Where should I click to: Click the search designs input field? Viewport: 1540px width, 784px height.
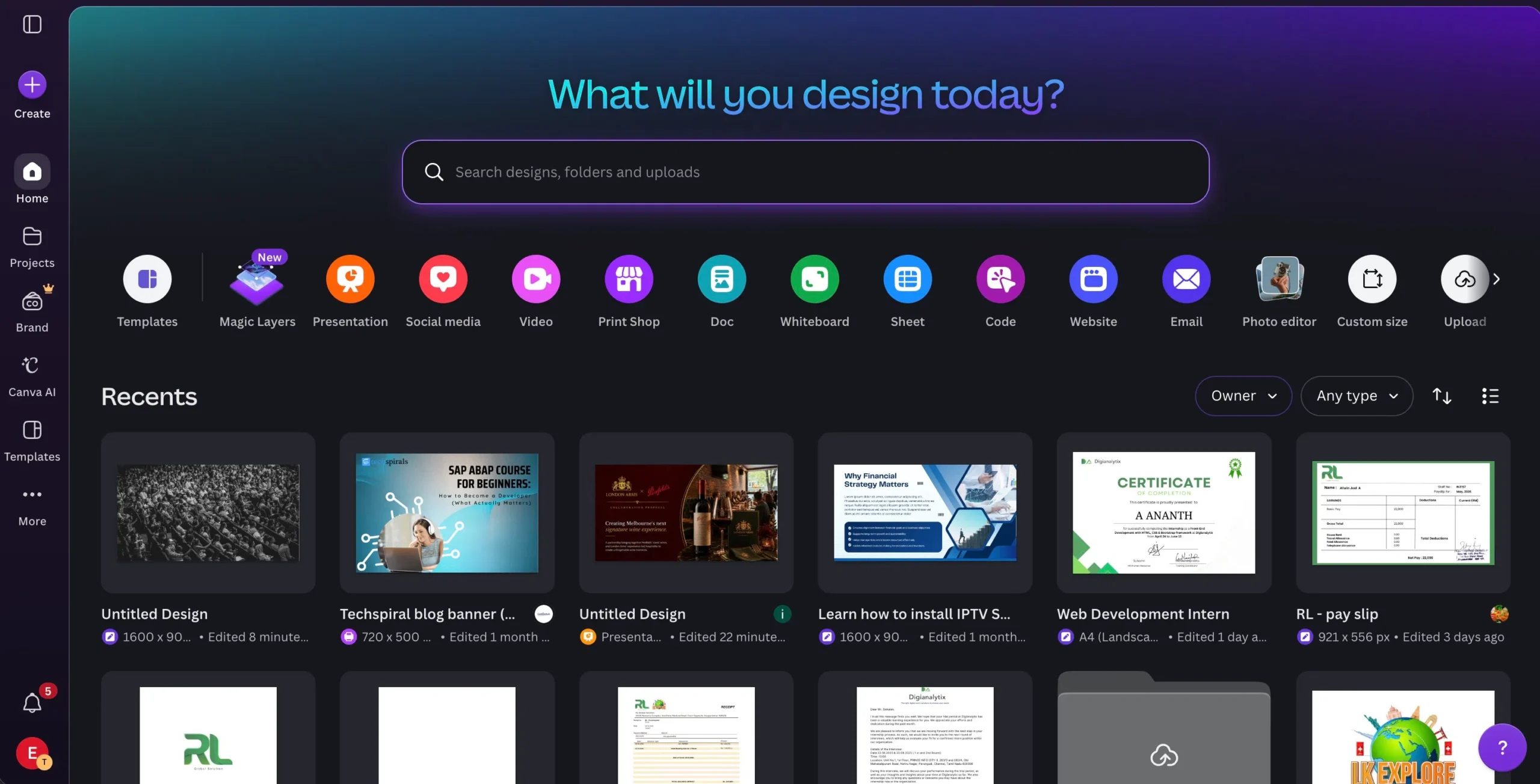tap(805, 172)
